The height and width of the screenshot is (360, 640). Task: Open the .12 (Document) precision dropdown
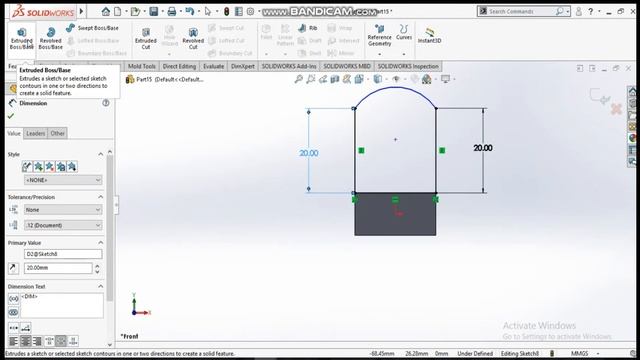pyautogui.click(x=63, y=225)
